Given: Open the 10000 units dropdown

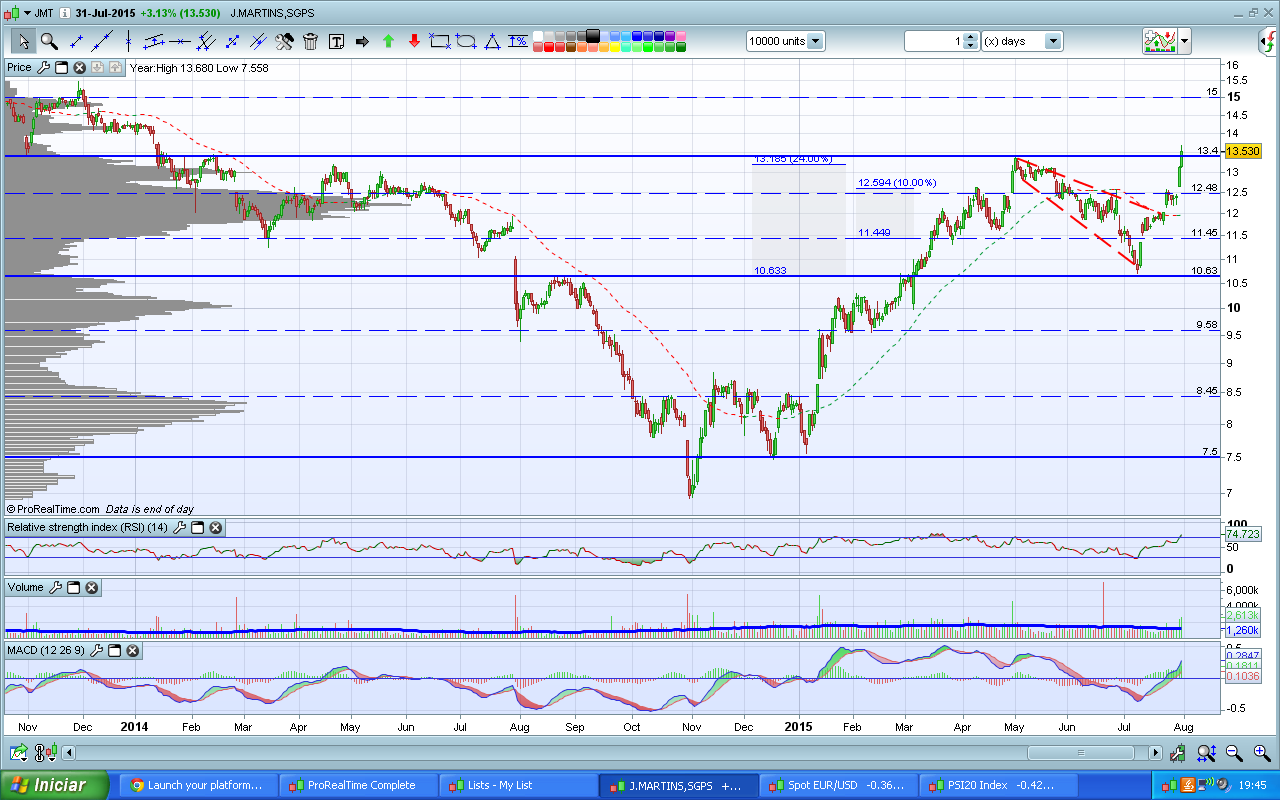Looking at the screenshot, I should (815, 41).
